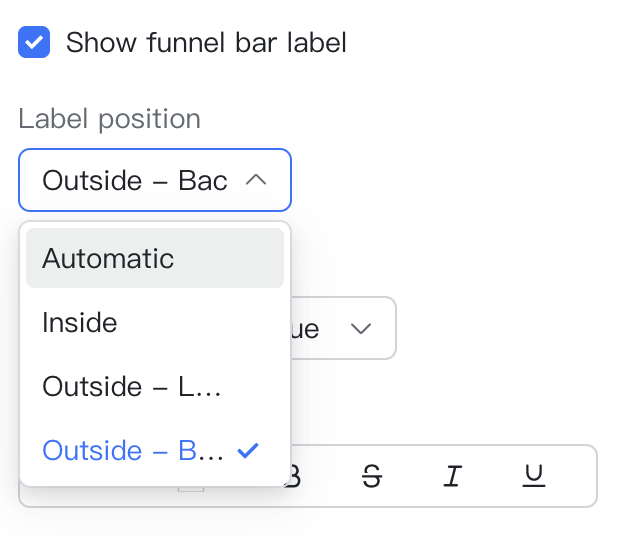This screenshot has width=618, height=536.
Task: Uncheck the Show funnel bar label checkbox
Action: [34, 43]
